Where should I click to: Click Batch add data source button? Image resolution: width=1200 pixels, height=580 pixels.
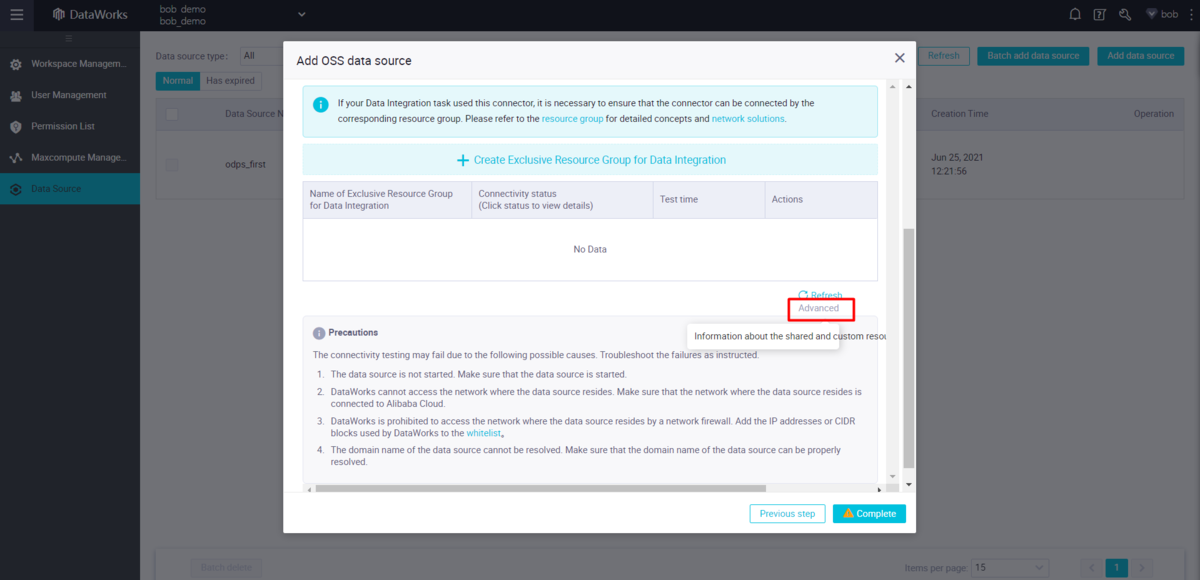click(x=1033, y=56)
